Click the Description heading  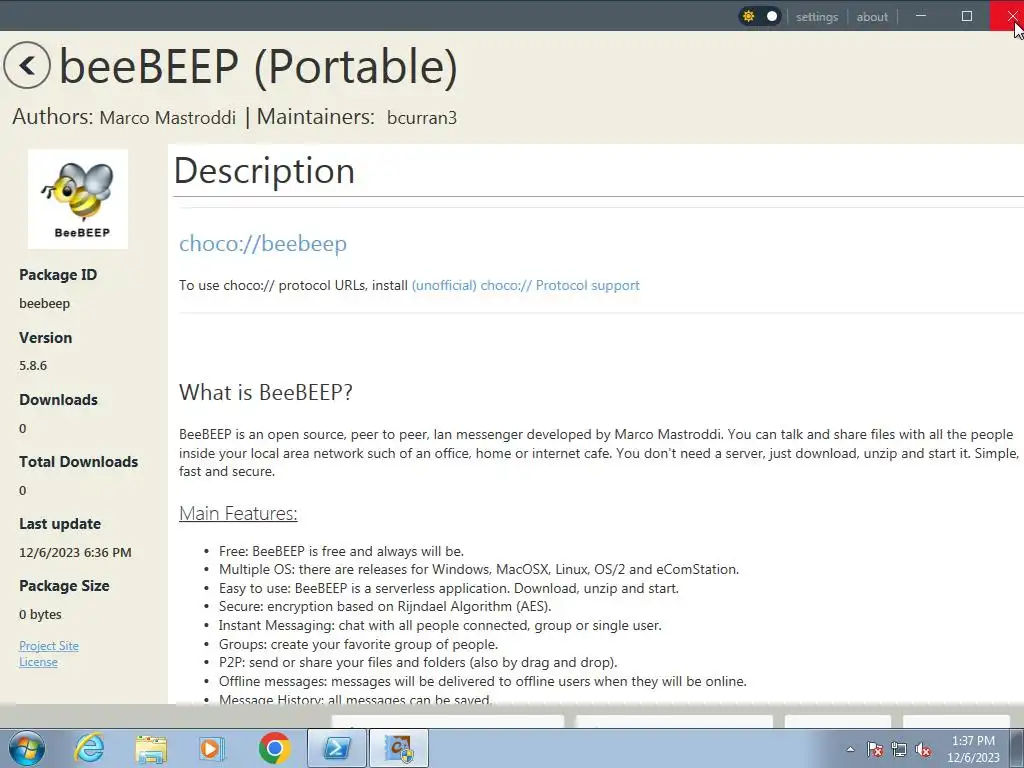(264, 171)
